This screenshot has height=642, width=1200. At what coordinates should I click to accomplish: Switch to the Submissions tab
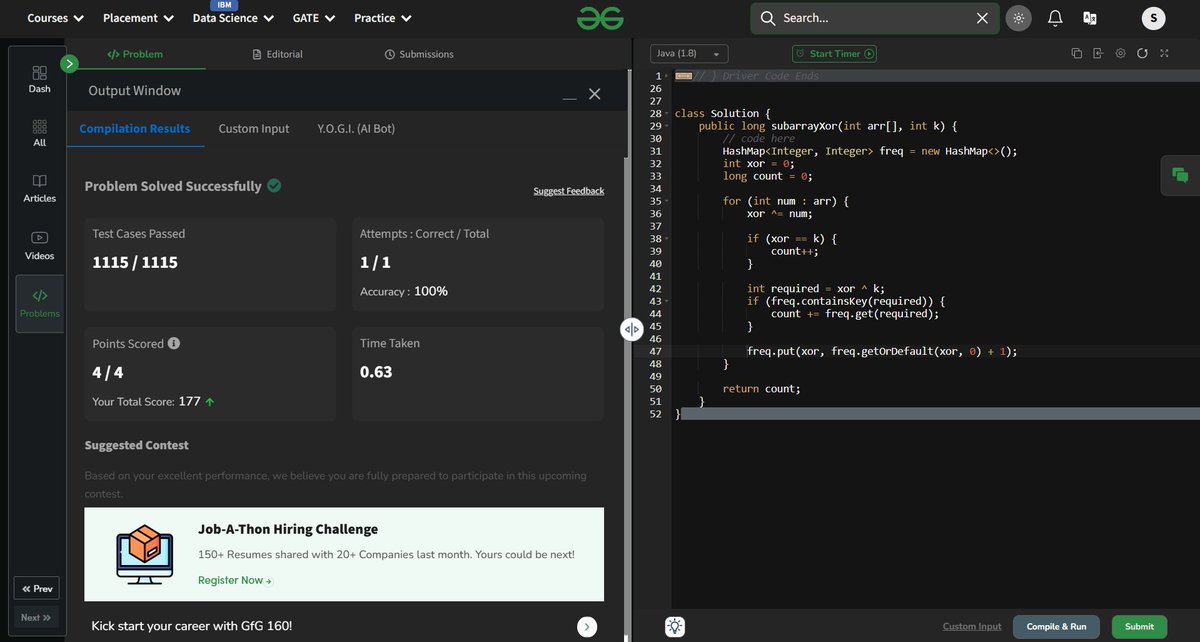(x=419, y=54)
